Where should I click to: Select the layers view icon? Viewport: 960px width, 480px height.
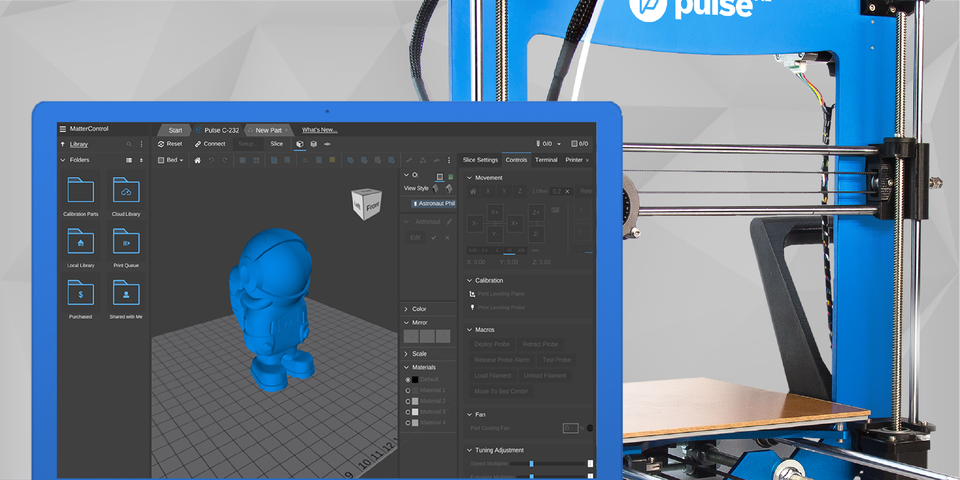coord(313,144)
